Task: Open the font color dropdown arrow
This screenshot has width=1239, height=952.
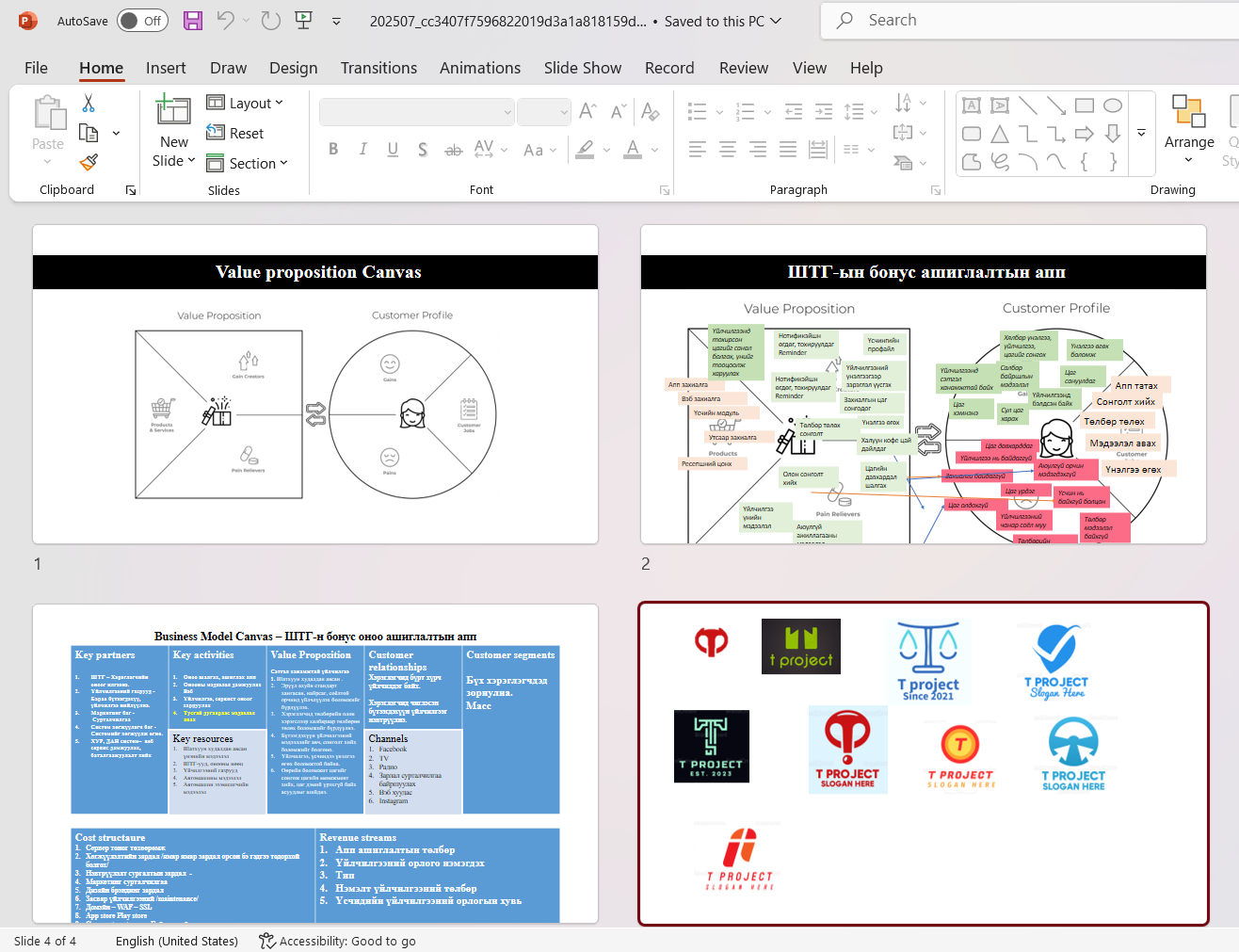Action: click(x=654, y=149)
